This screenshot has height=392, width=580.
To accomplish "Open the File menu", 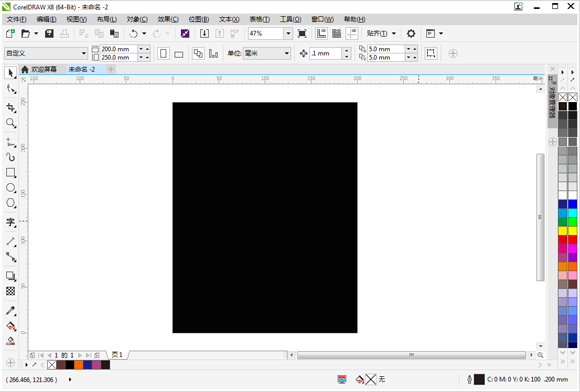I will (17, 19).
